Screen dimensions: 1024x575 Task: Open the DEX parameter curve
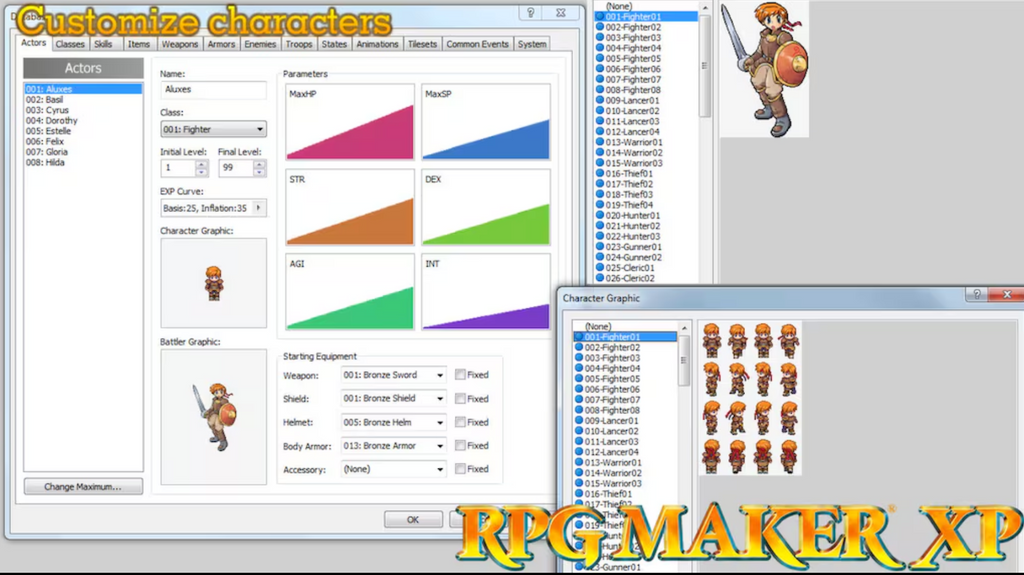point(486,207)
